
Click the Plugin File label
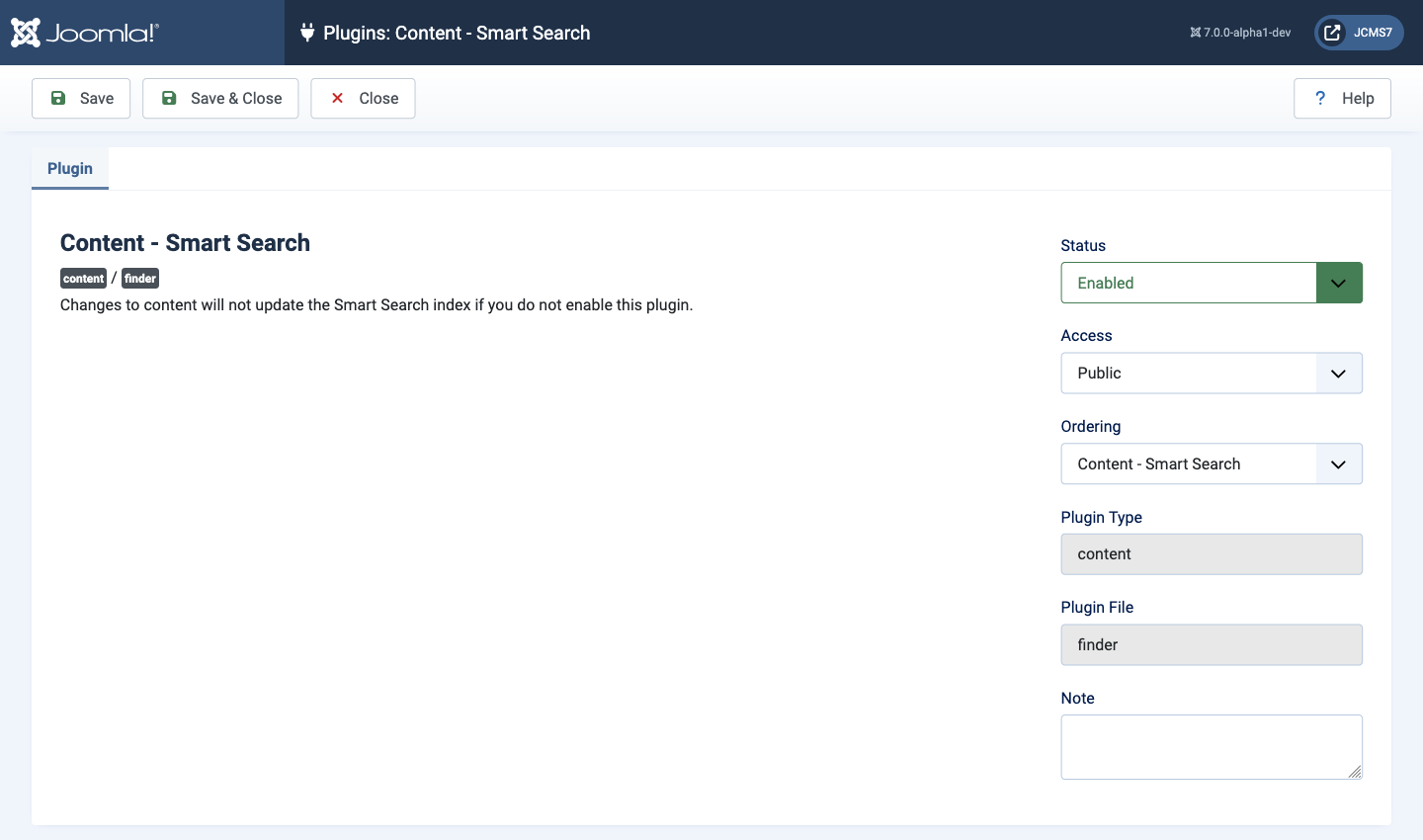click(1097, 608)
